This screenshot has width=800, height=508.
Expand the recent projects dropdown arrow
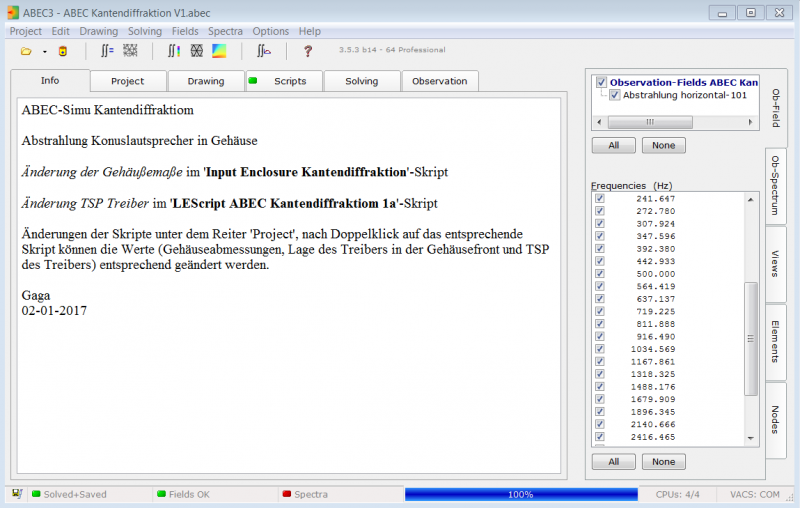[x=45, y=52]
